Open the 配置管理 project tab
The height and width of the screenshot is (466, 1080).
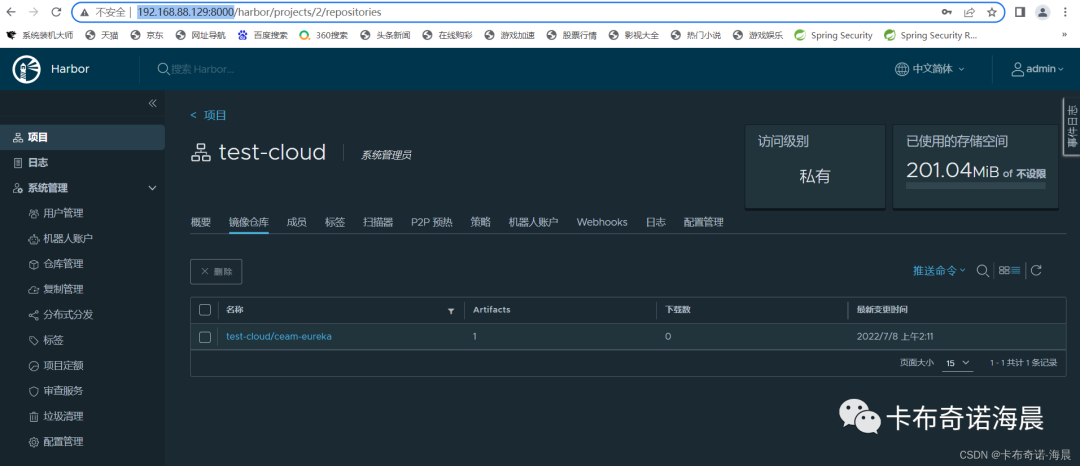(703, 222)
